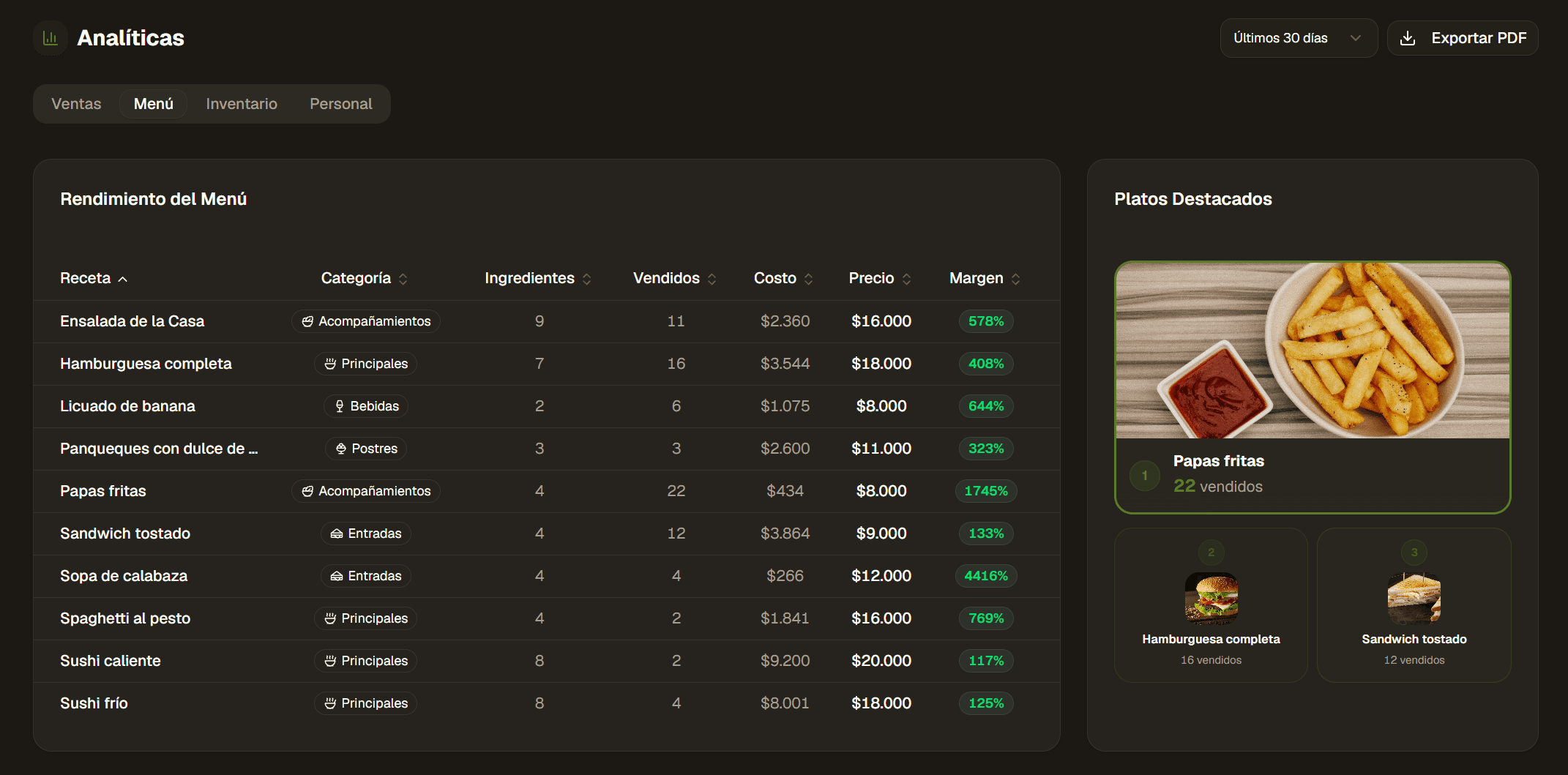Click the Principales icon in Hamburguesa completa row
Screen dimensions: 1568x775
click(x=330, y=364)
